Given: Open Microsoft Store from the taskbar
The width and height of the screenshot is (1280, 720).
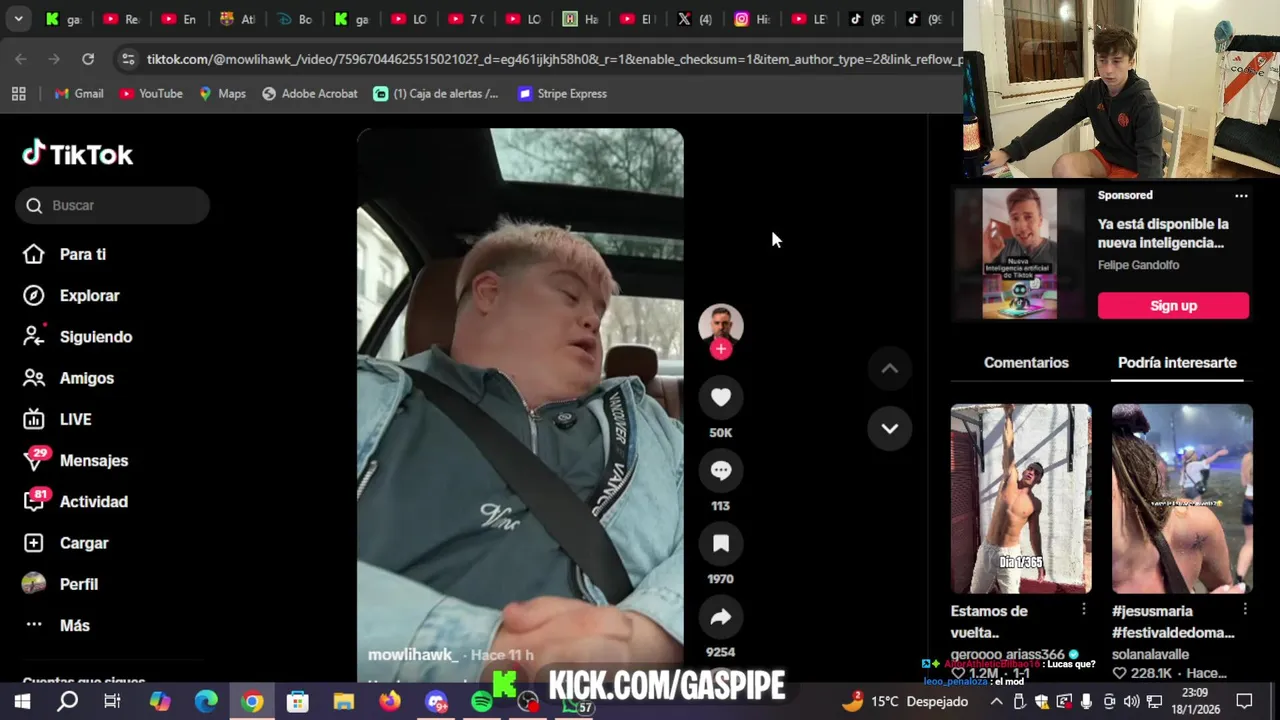Looking at the screenshot, I should [298, 702].
